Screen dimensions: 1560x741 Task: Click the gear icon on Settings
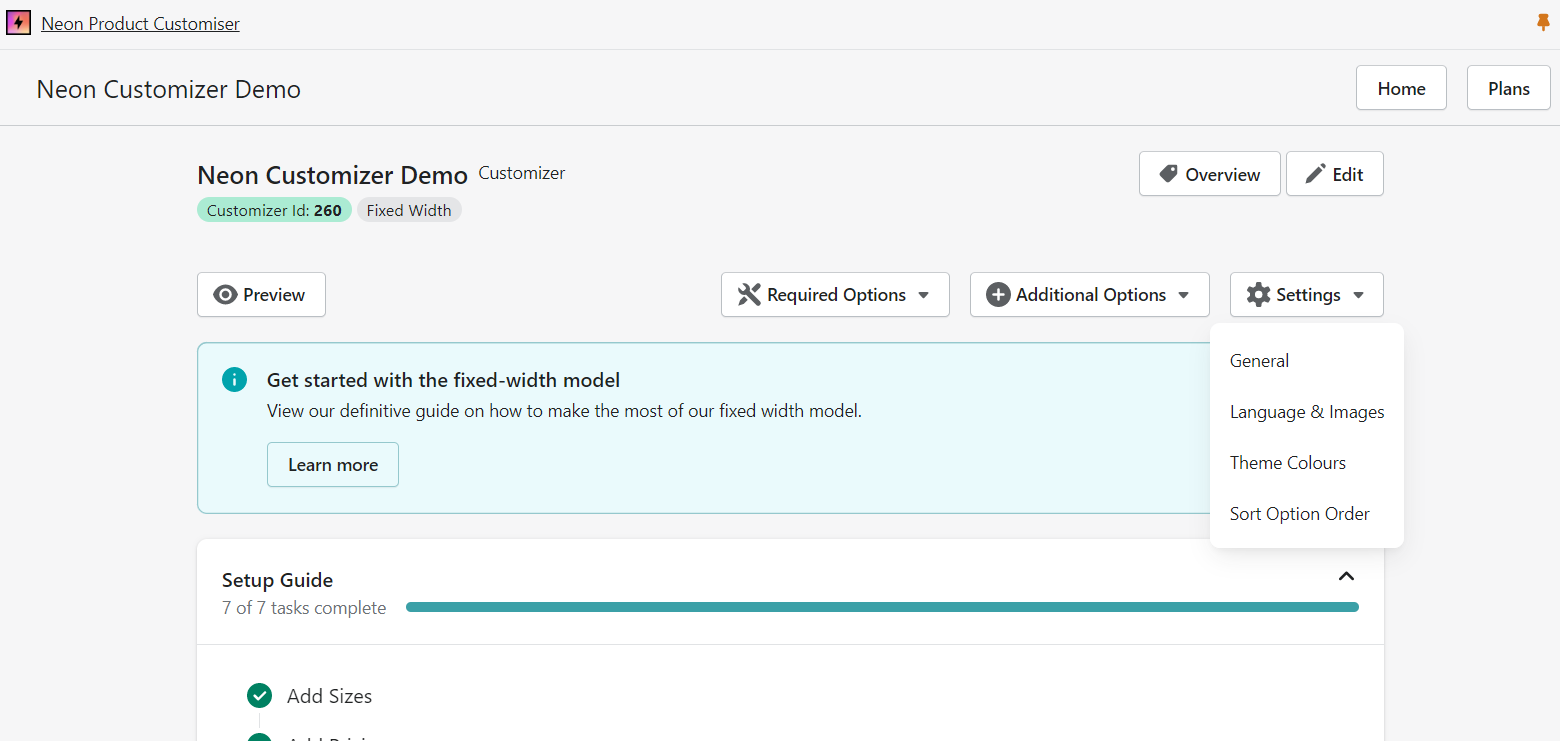[1258, 295]
